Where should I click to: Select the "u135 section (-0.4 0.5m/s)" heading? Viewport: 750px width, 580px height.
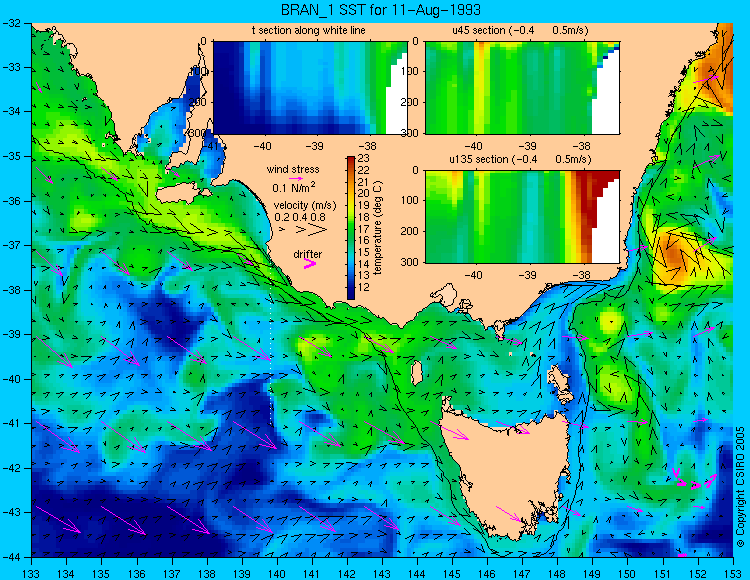[520, 159]
